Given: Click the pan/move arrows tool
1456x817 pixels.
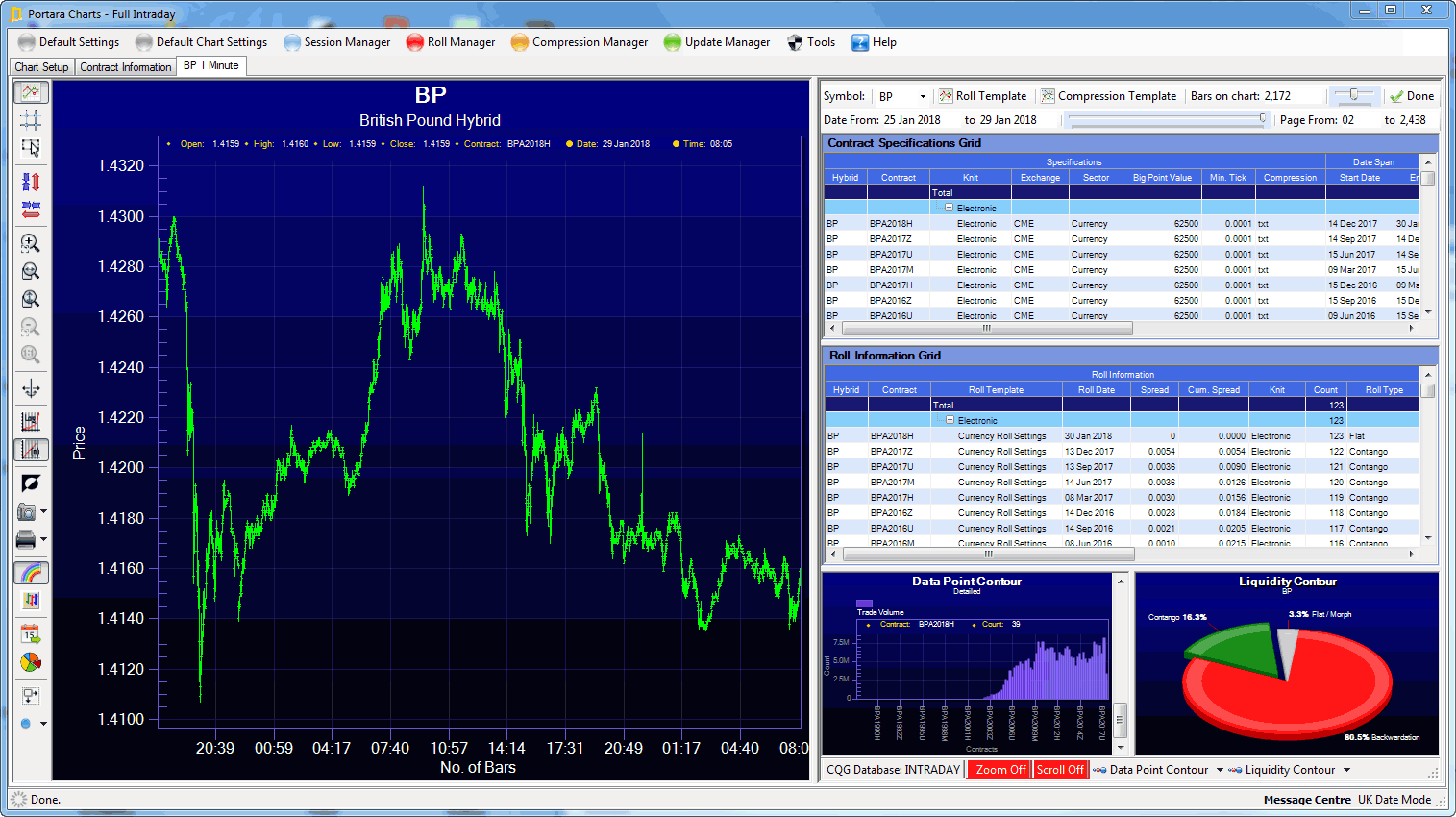Looking at the screenshot, I should click(31, 388).
